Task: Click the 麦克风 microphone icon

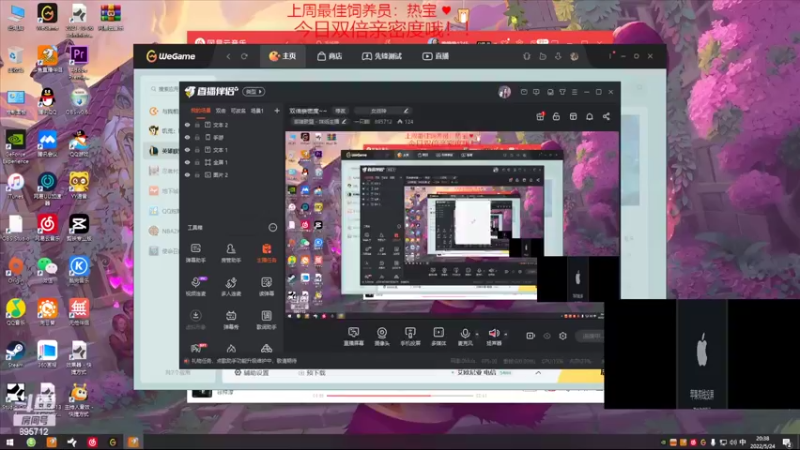Action: point(465,336)
